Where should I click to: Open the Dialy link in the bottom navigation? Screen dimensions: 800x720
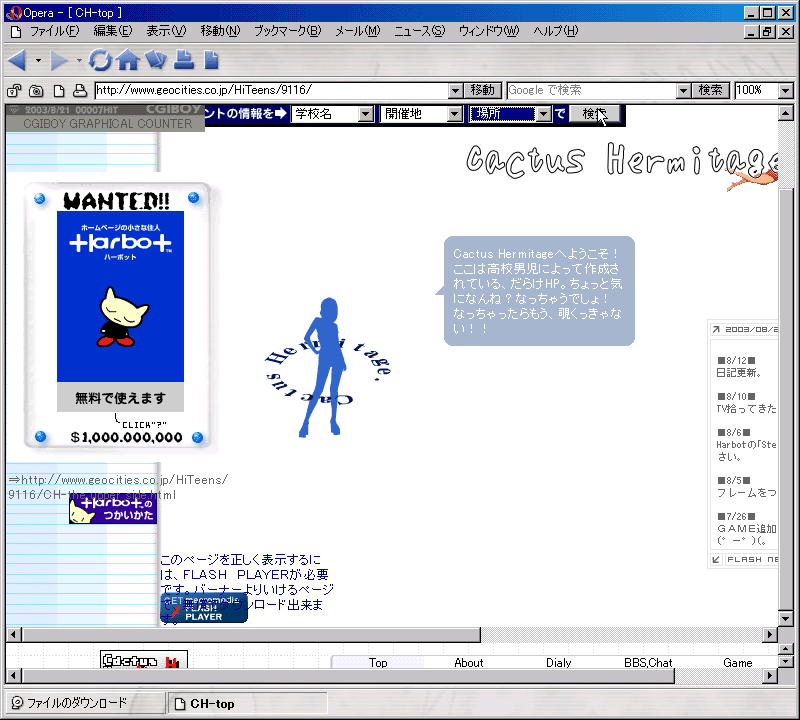point(559,662)
